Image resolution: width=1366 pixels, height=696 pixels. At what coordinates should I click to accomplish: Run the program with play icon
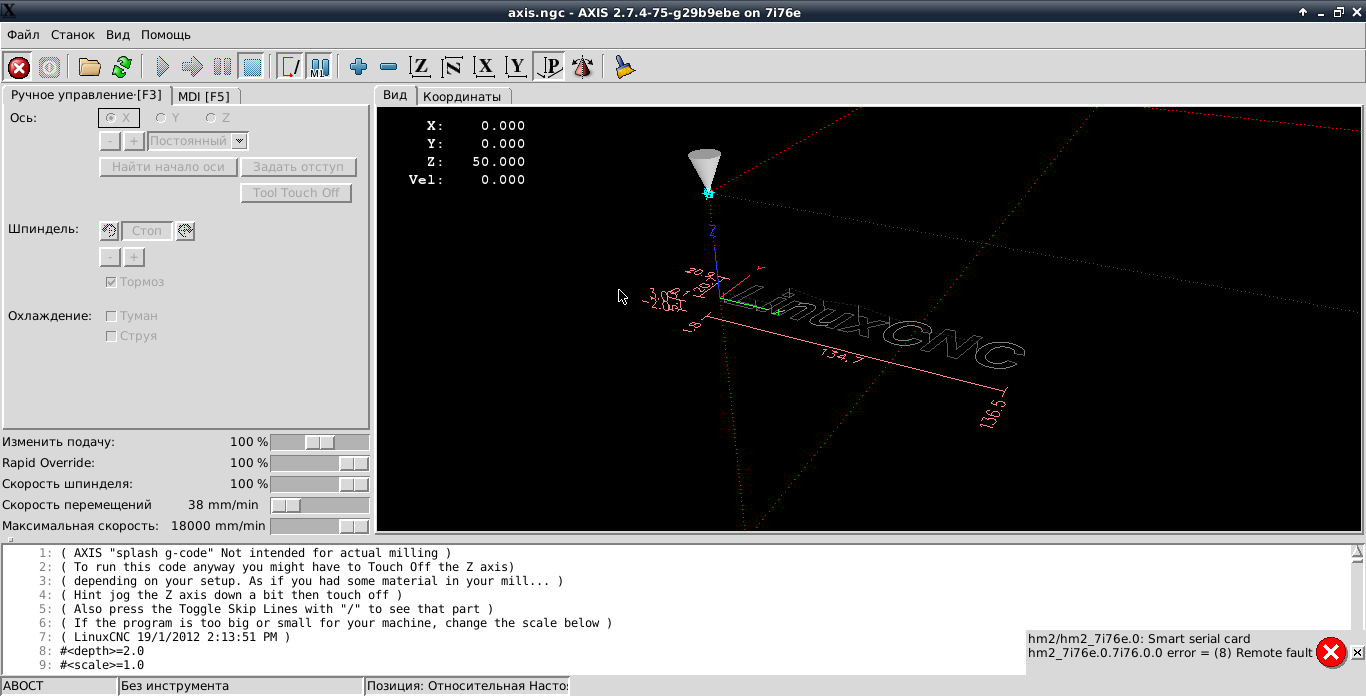pos(162,67)
